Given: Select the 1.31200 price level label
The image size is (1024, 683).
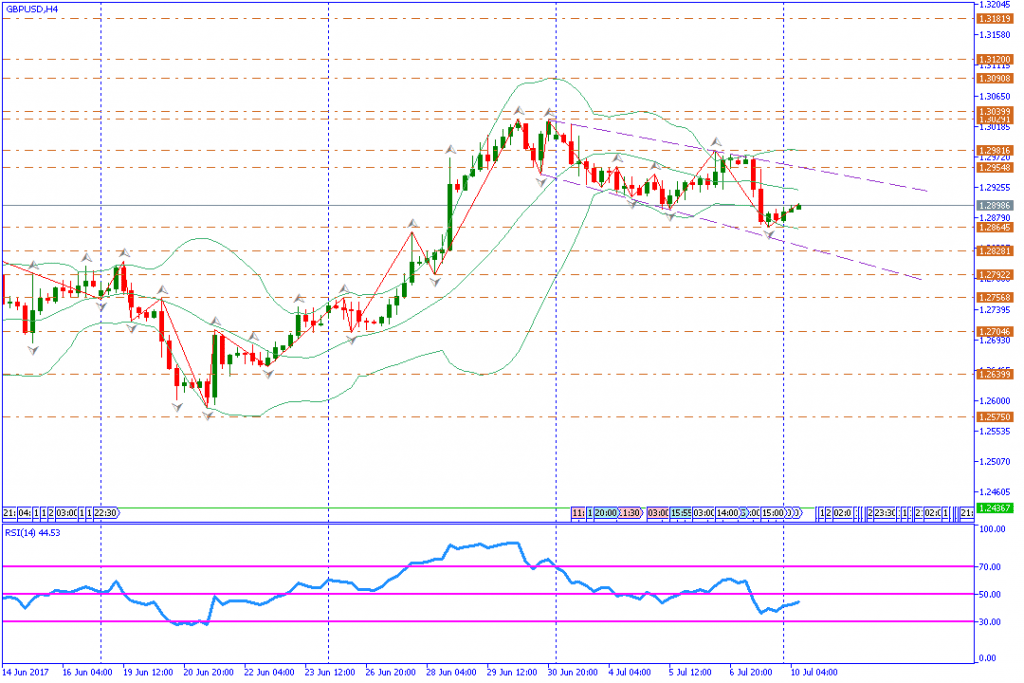Looking at the screenshot, I should tap(993, 59).
